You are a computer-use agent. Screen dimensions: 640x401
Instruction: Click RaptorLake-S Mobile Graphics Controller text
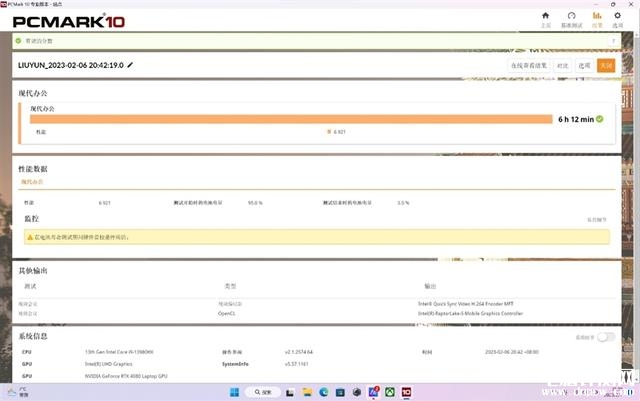pyautogui.click(x=470, y=314)
